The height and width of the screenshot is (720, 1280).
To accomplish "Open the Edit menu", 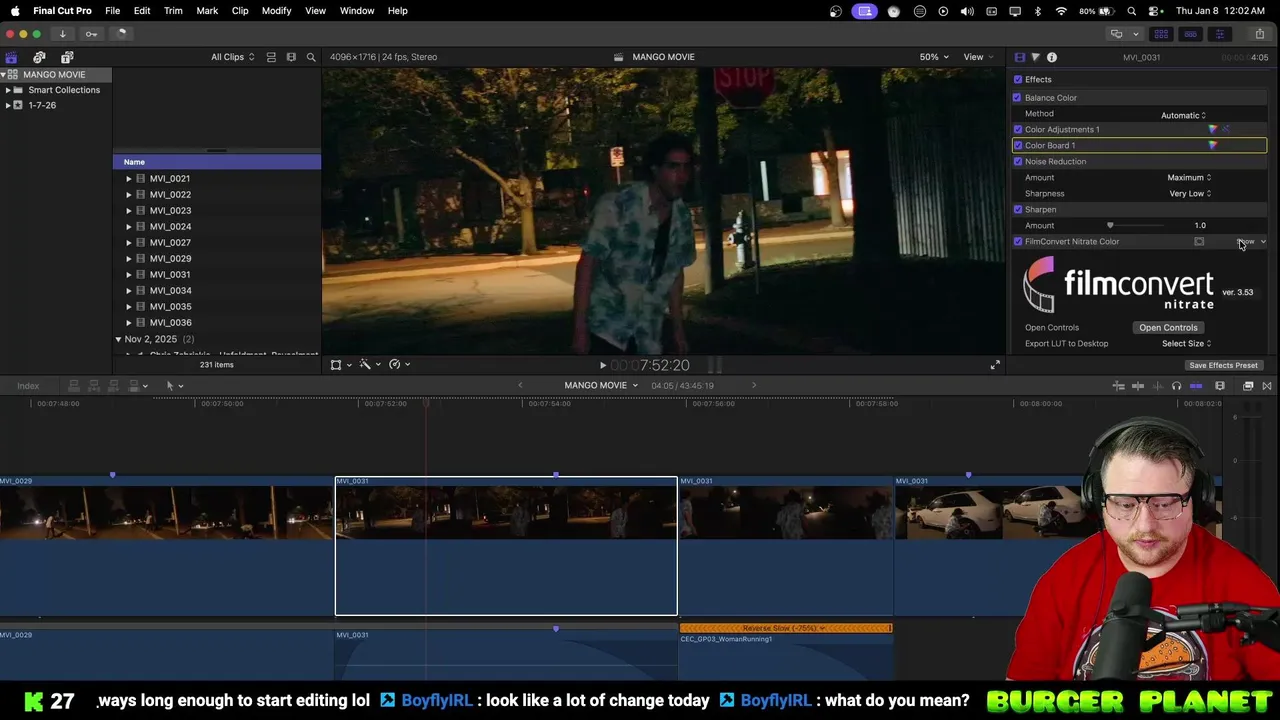I will pyautogui.click(x=142, y=10).
